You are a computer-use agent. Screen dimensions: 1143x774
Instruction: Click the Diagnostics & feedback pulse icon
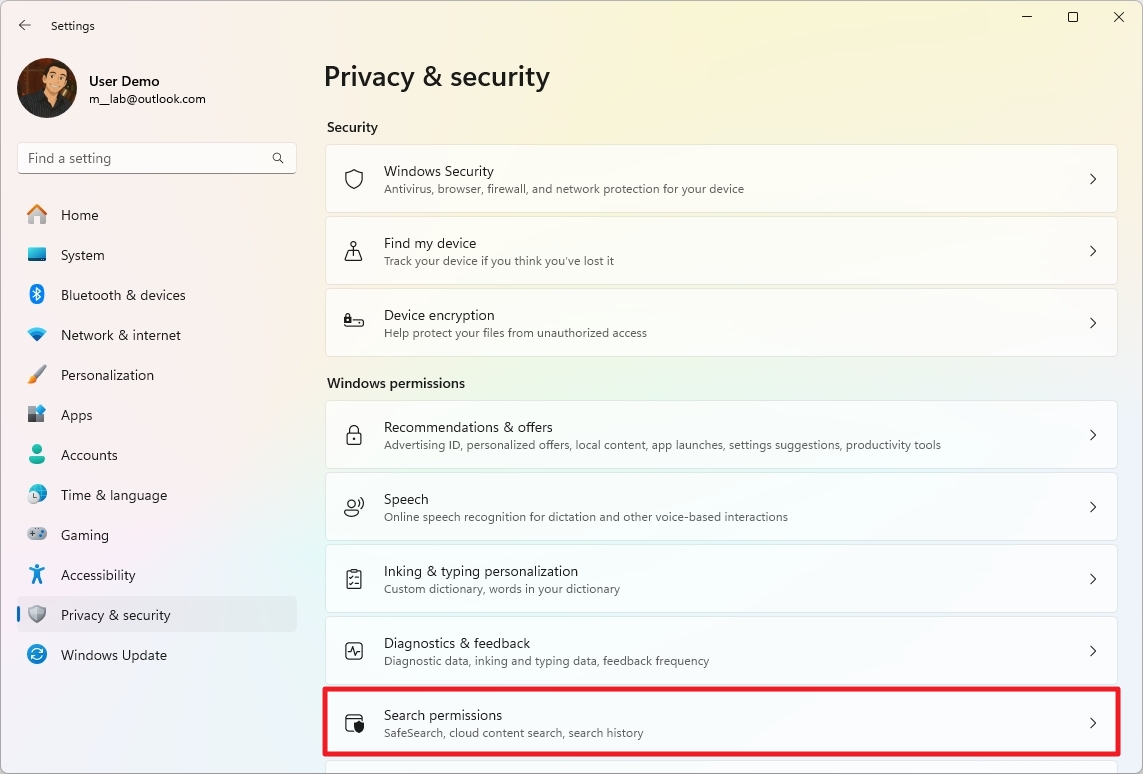click(x=353, y=650)
